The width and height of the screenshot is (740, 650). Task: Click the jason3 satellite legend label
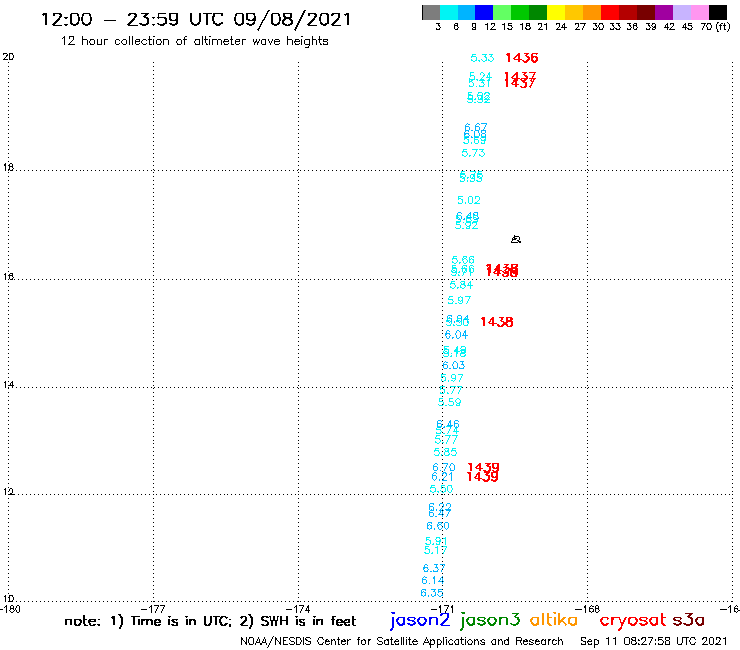pyautogui.click(x=490, y=620)
